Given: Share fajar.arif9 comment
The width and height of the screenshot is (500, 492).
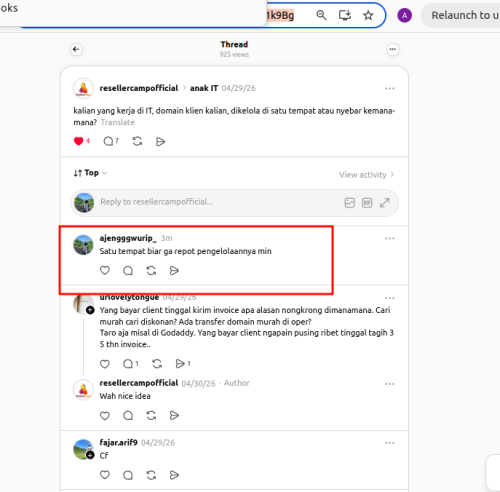Looking at the screenshot, I should (174, 475).
